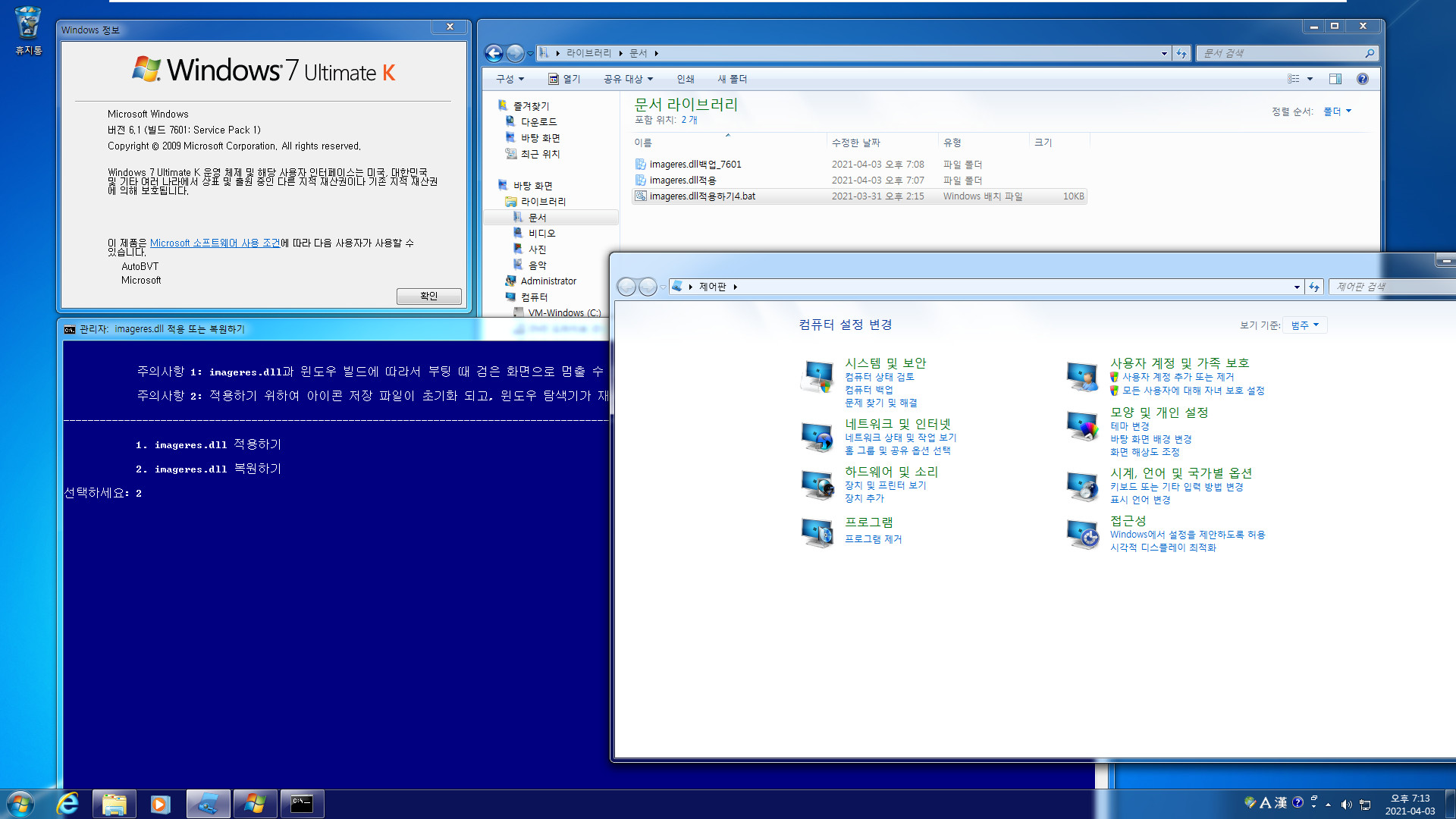Click the 2 개 locations link

689,120
